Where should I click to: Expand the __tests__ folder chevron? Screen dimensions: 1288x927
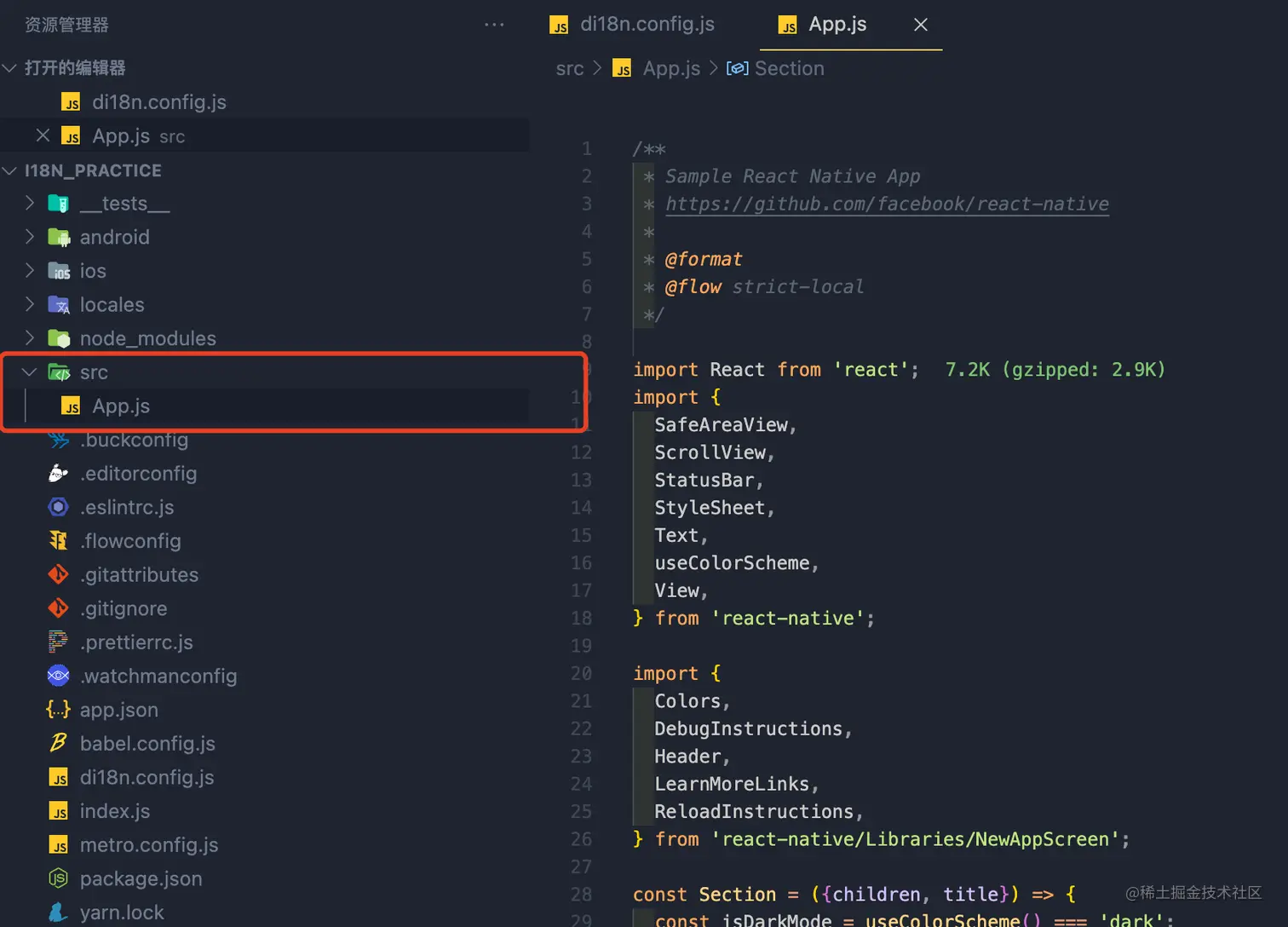(x=30, y=203)
